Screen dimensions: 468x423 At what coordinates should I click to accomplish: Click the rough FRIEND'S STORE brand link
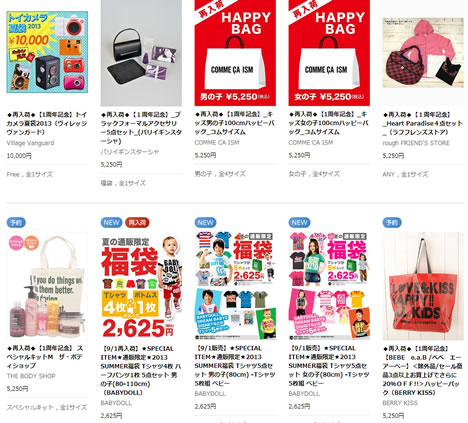click(x=416, y=143)
